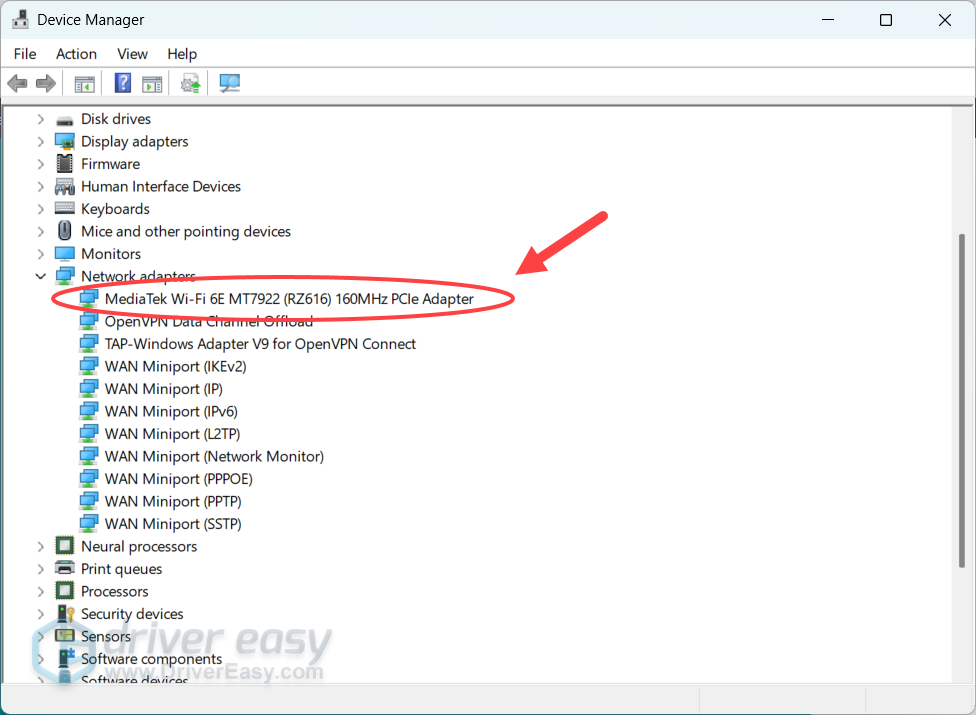
Task: Expand the Human Interface Devices node
Action: (x=40, y=186)
